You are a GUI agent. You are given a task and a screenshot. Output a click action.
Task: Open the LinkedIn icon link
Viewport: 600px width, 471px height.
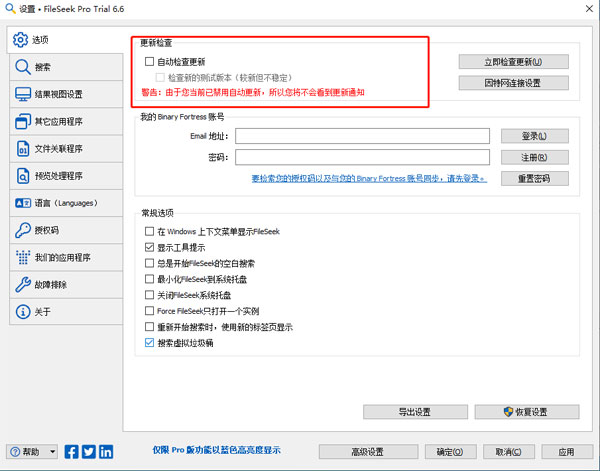[106, 452]
